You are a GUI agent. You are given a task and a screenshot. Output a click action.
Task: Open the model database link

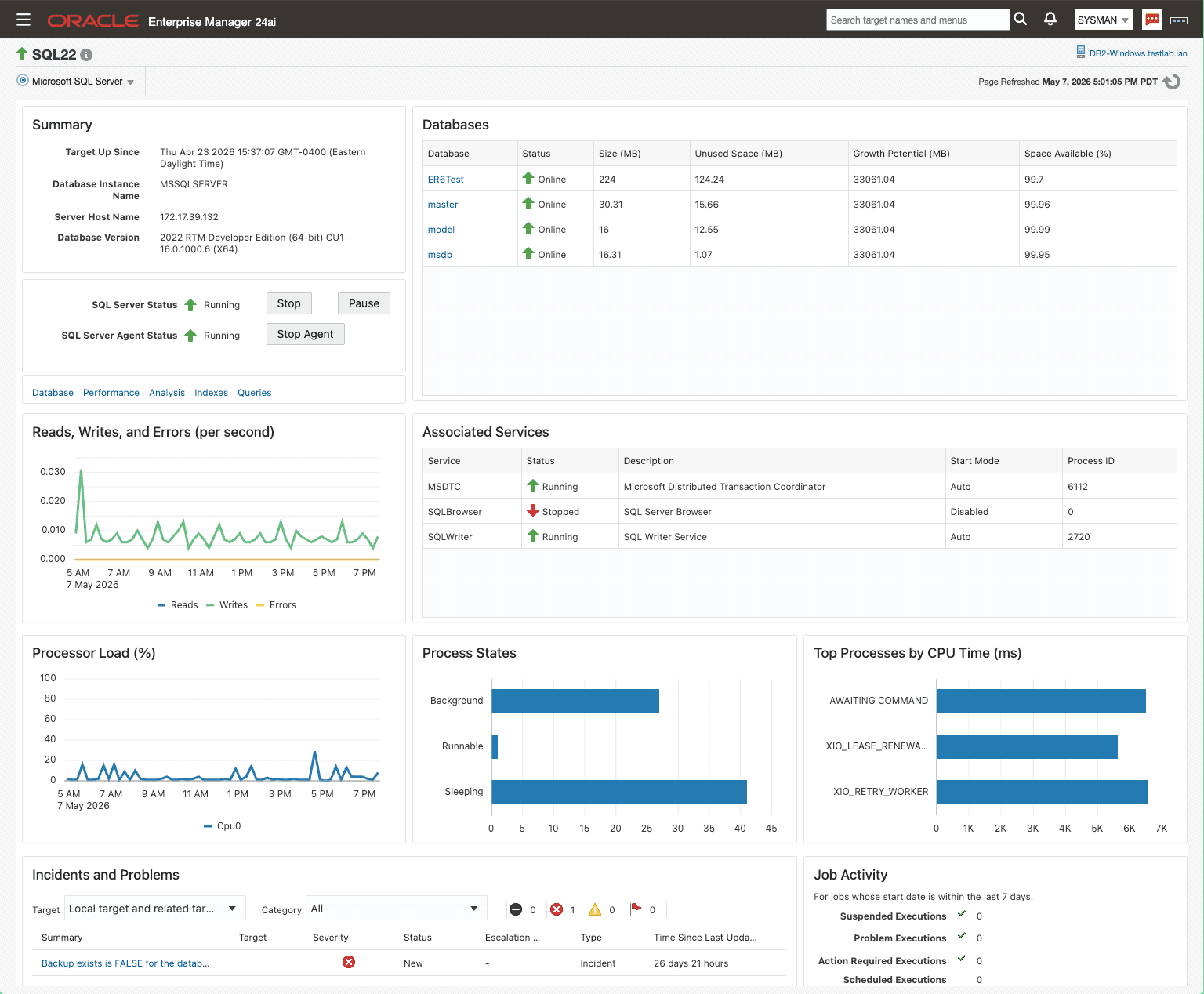(441, 230)
